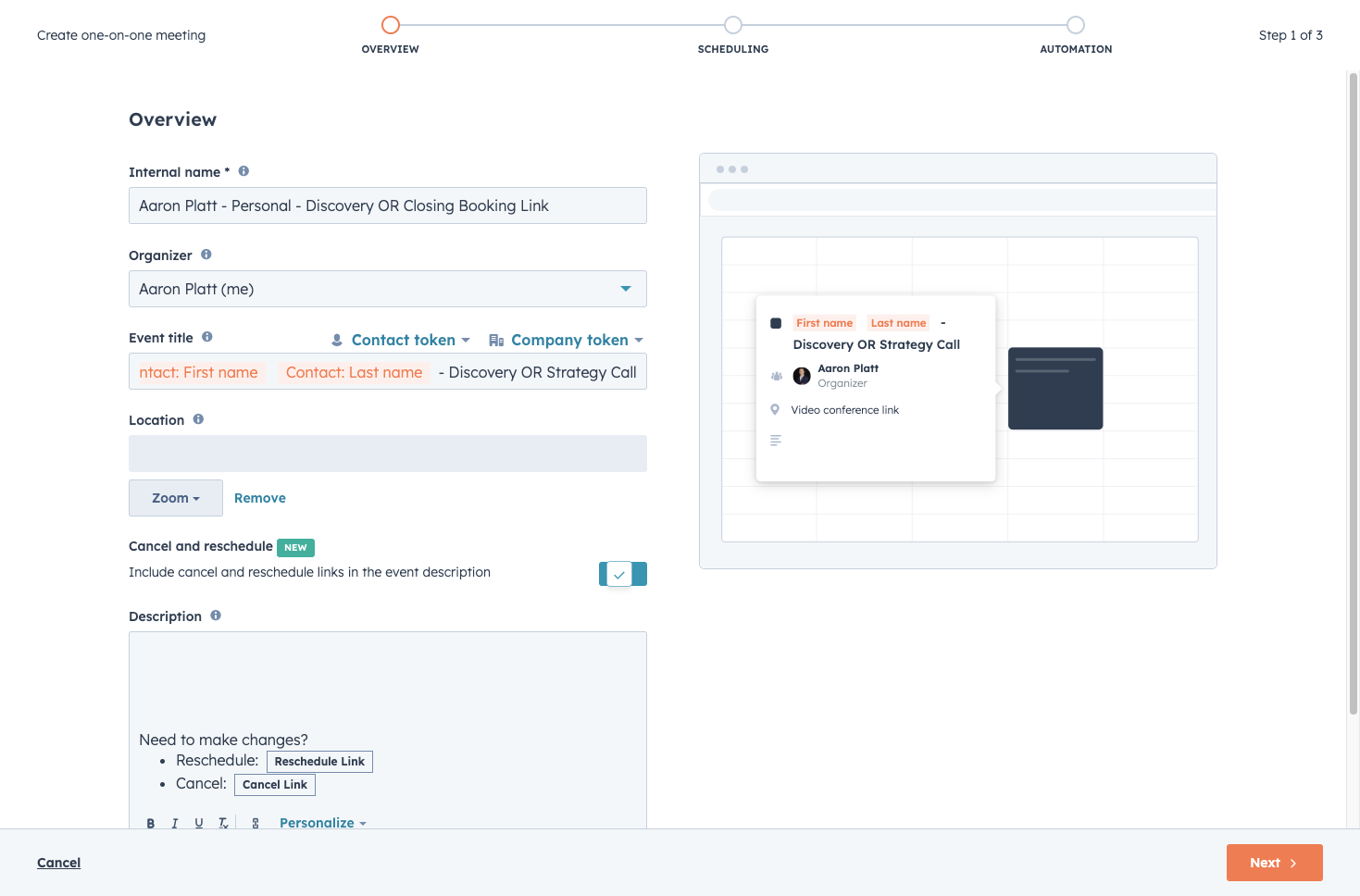Click the info icon next to Location
Screen dimensions: 1360x896
coord(198,419)
